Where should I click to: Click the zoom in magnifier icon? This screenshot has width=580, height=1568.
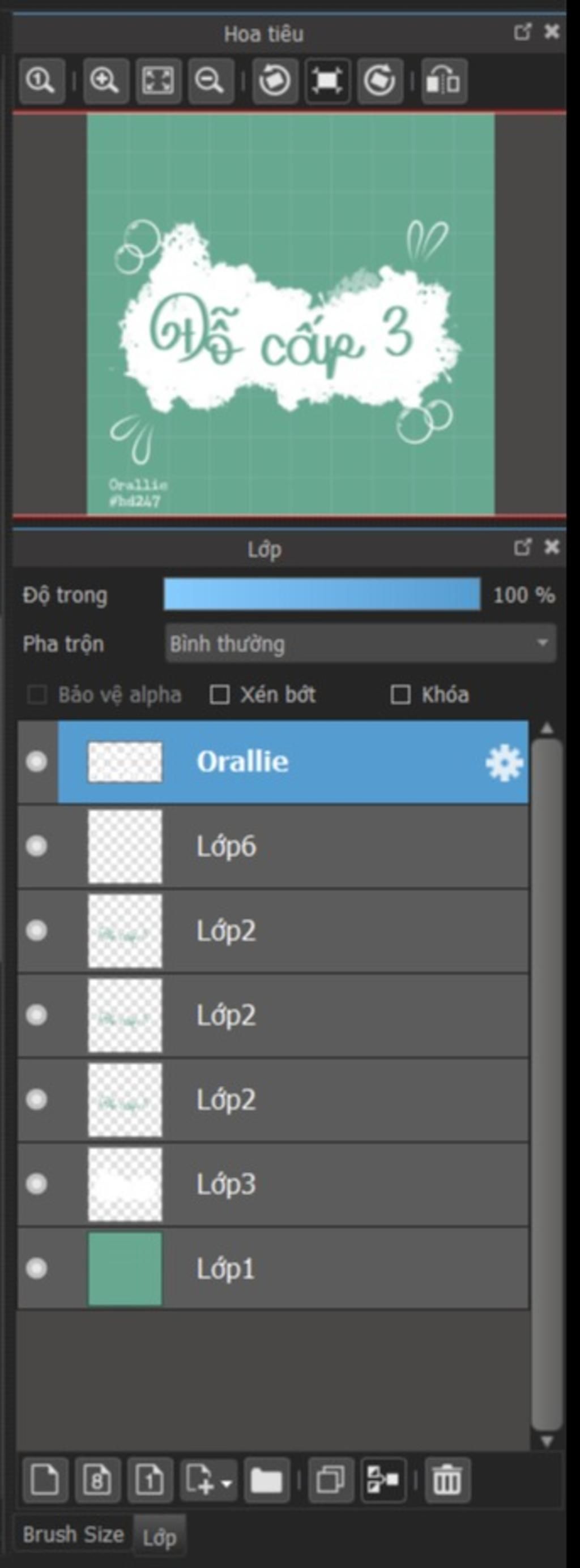105,81
